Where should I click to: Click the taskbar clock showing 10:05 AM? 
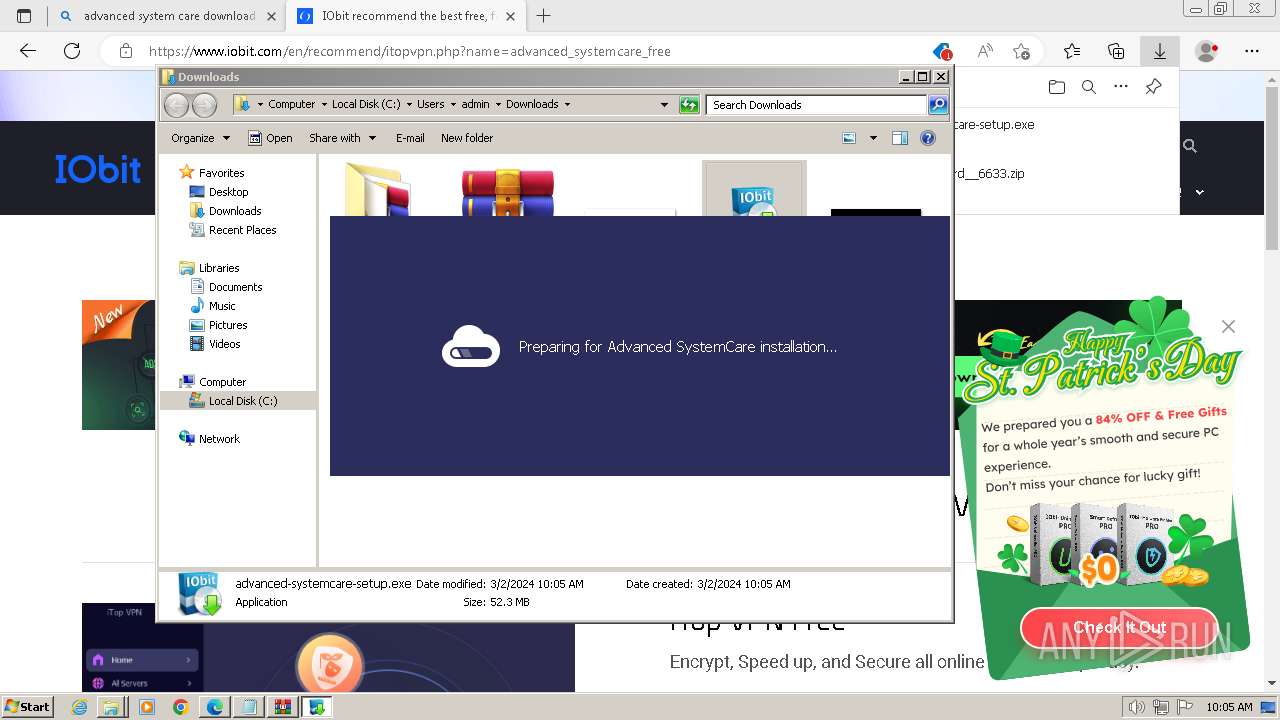[x=1229, y=707]
